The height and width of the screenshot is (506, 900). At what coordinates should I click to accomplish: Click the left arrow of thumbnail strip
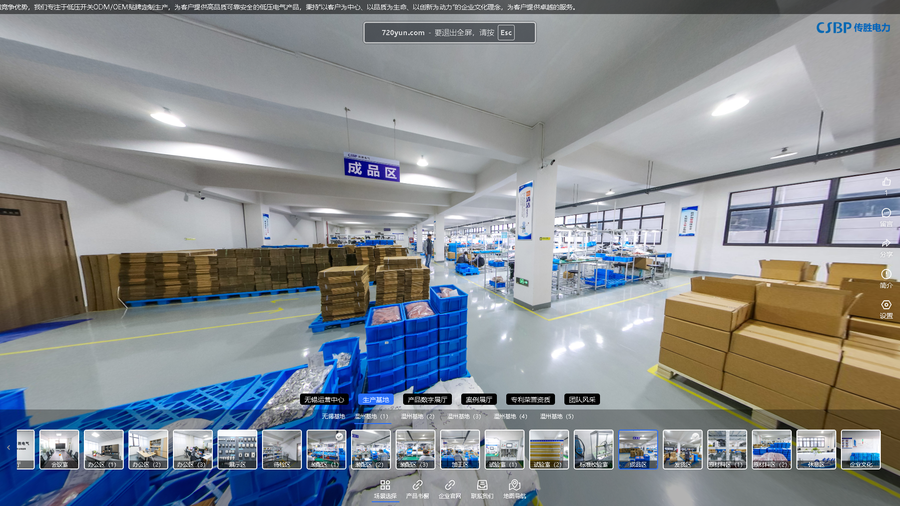[x=8, y=447]
